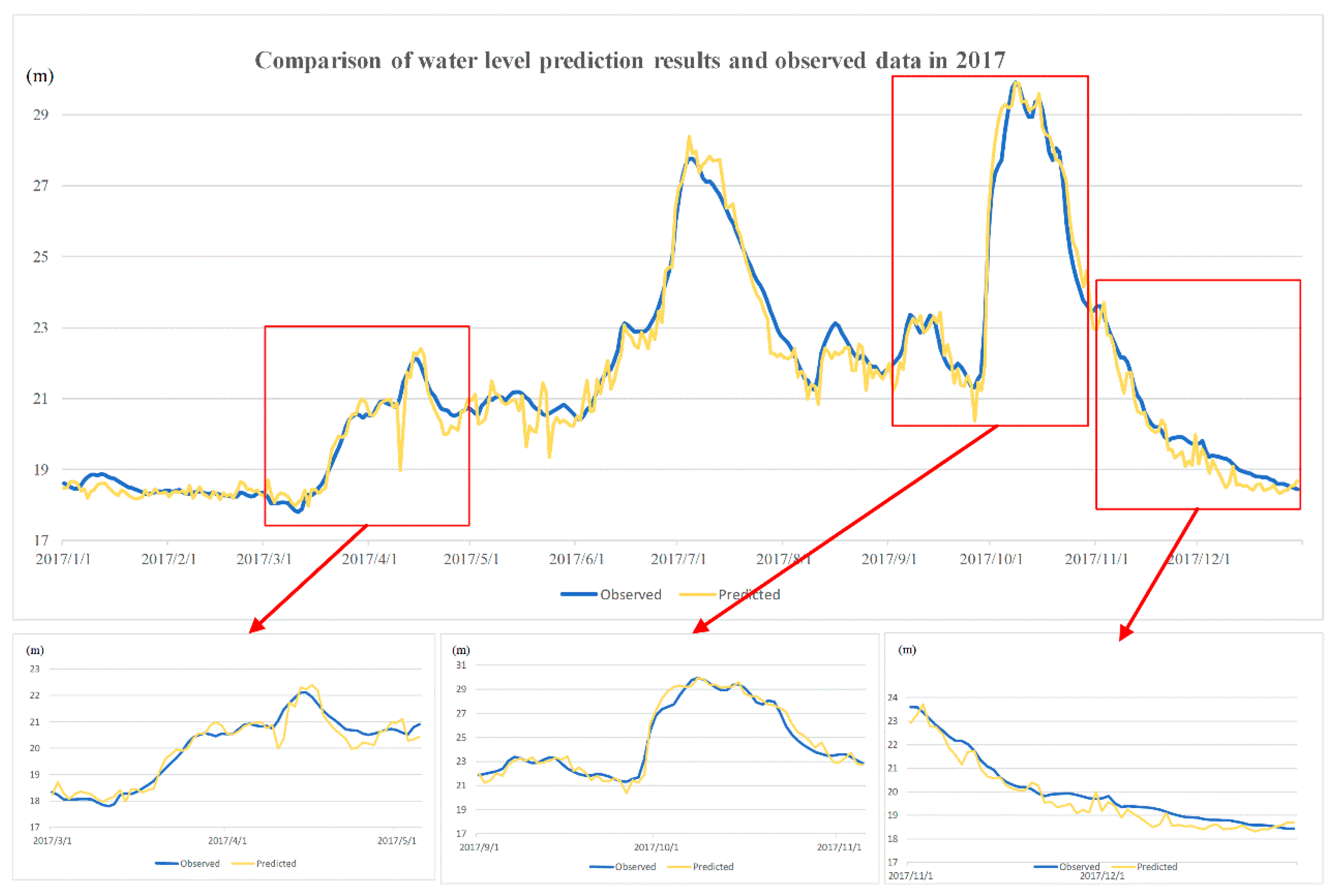The image size is (1336, 896).
Task: Click the red arrowhead pointing to bottom-right chart
Action: click(1125, 633)
